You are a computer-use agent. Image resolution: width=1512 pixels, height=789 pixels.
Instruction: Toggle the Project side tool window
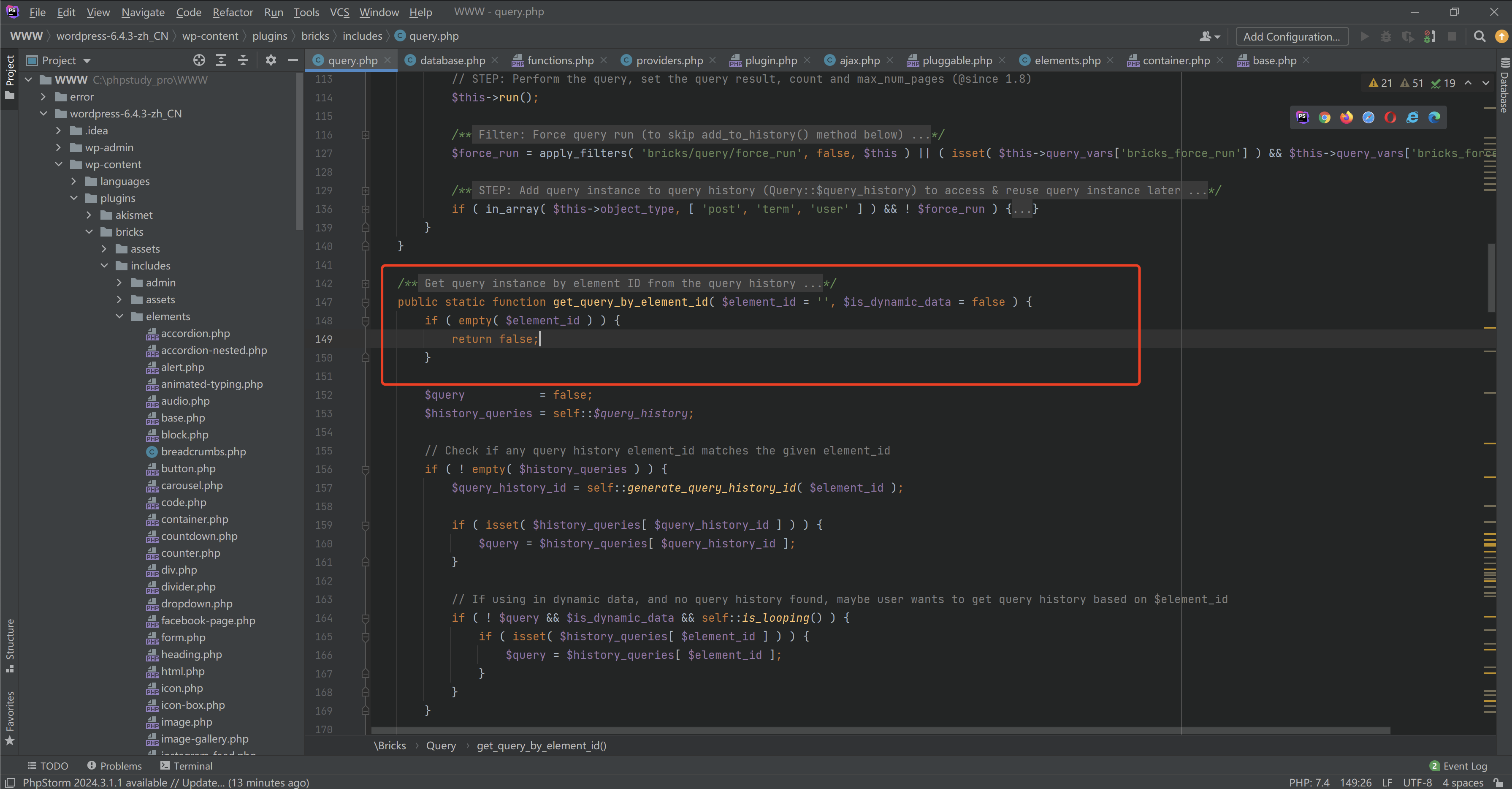[x=9, y=77]
